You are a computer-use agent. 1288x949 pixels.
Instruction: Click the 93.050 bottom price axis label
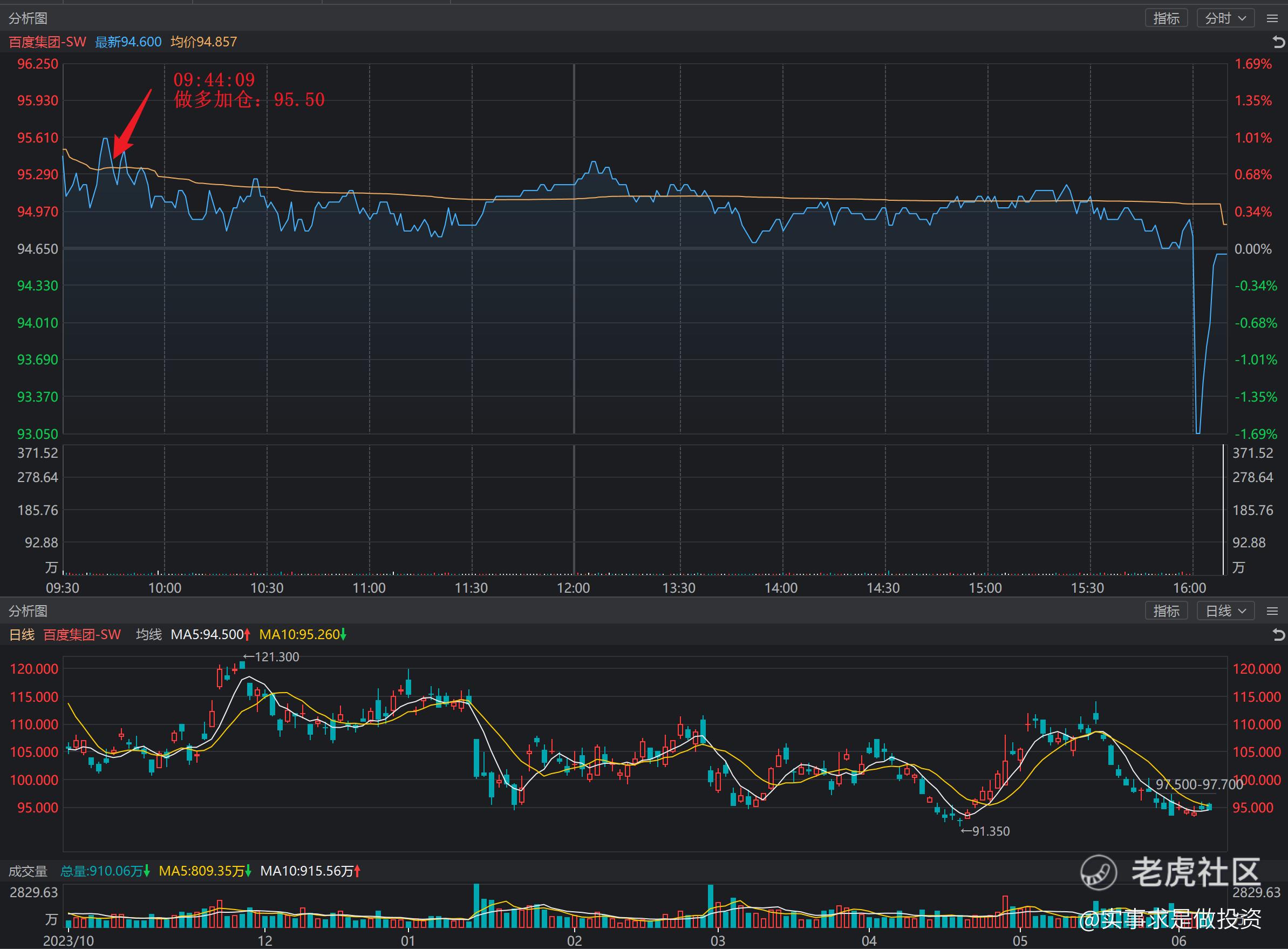[37, 433]
